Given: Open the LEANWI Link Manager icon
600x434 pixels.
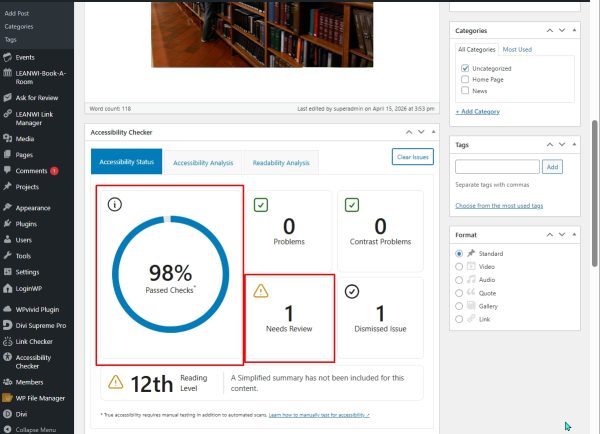Looking at the screenshot, I should tap(7, 114).
